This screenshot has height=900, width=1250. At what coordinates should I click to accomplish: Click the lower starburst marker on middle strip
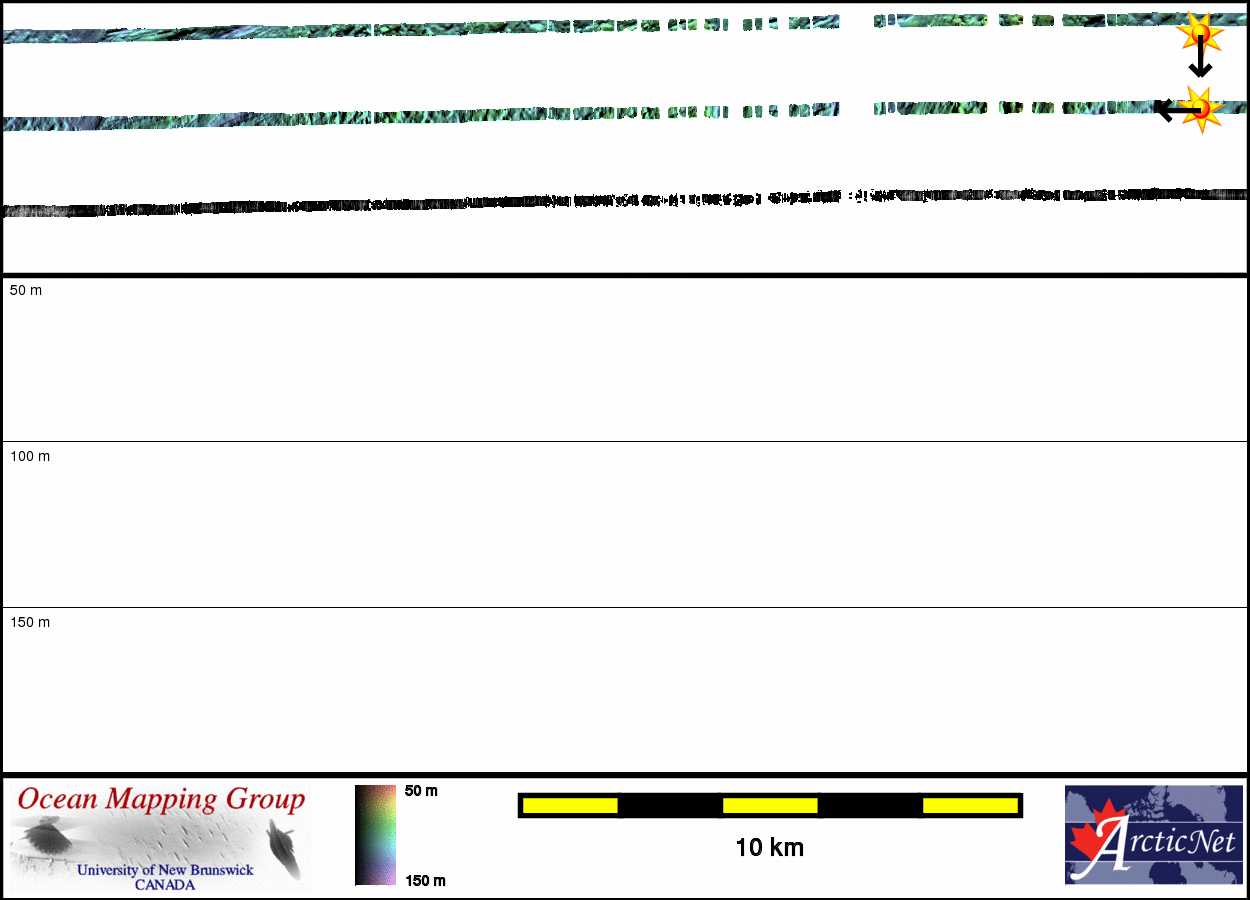pos(1201,108)
